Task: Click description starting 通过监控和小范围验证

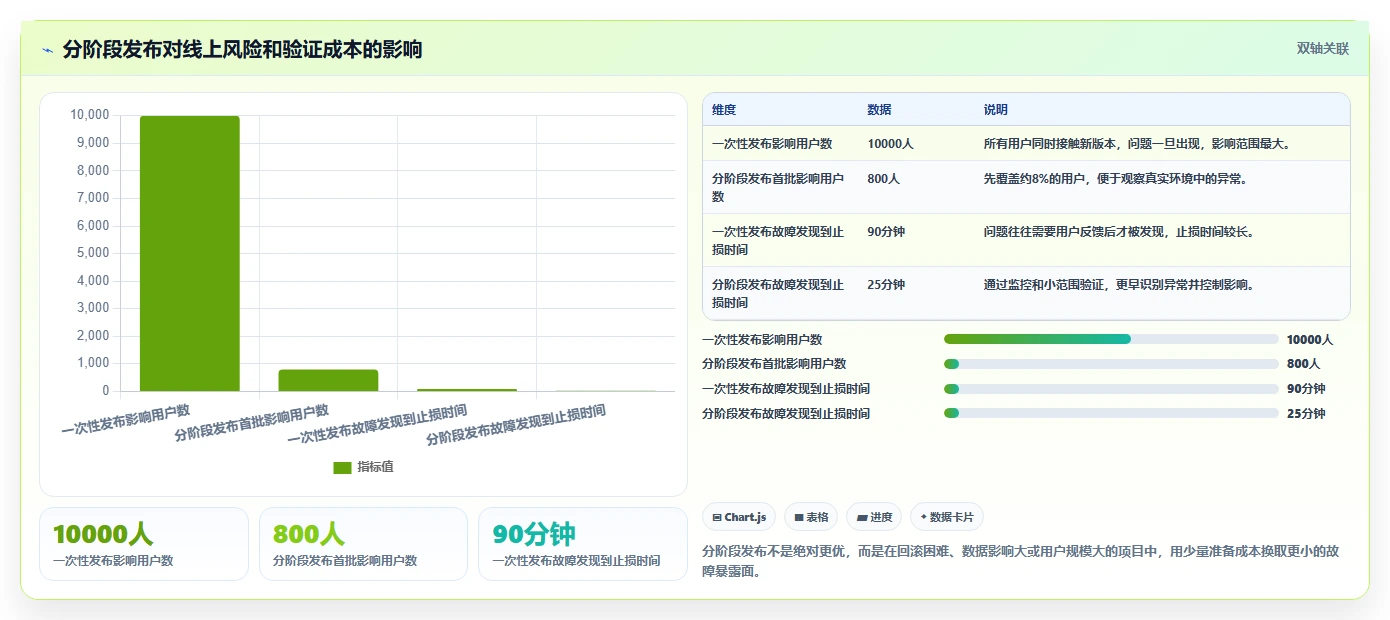Action: (x=1119, y=285)
